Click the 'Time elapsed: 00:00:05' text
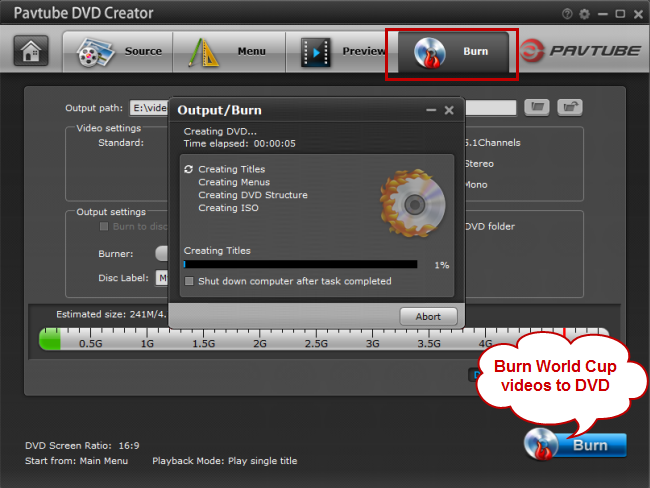The height and width of the screenshot is (488, 650). coord(240,143)
